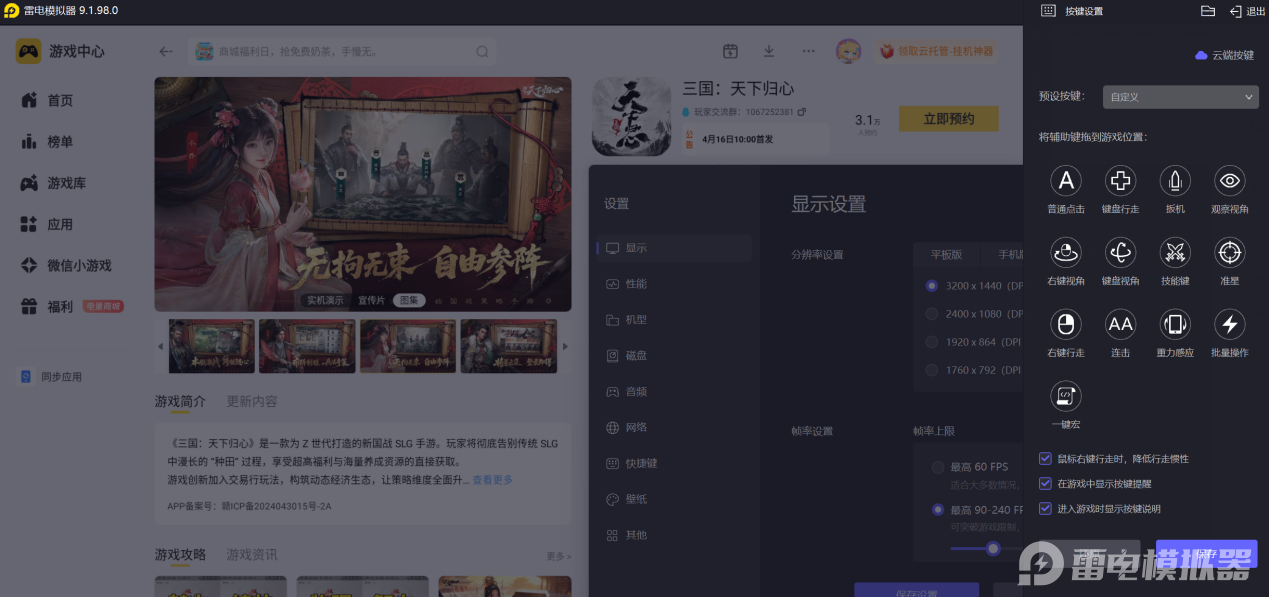Select the 重力感应 gravity sensor icon
This screenshot has height=597, width=1269.
(1175, 324)
